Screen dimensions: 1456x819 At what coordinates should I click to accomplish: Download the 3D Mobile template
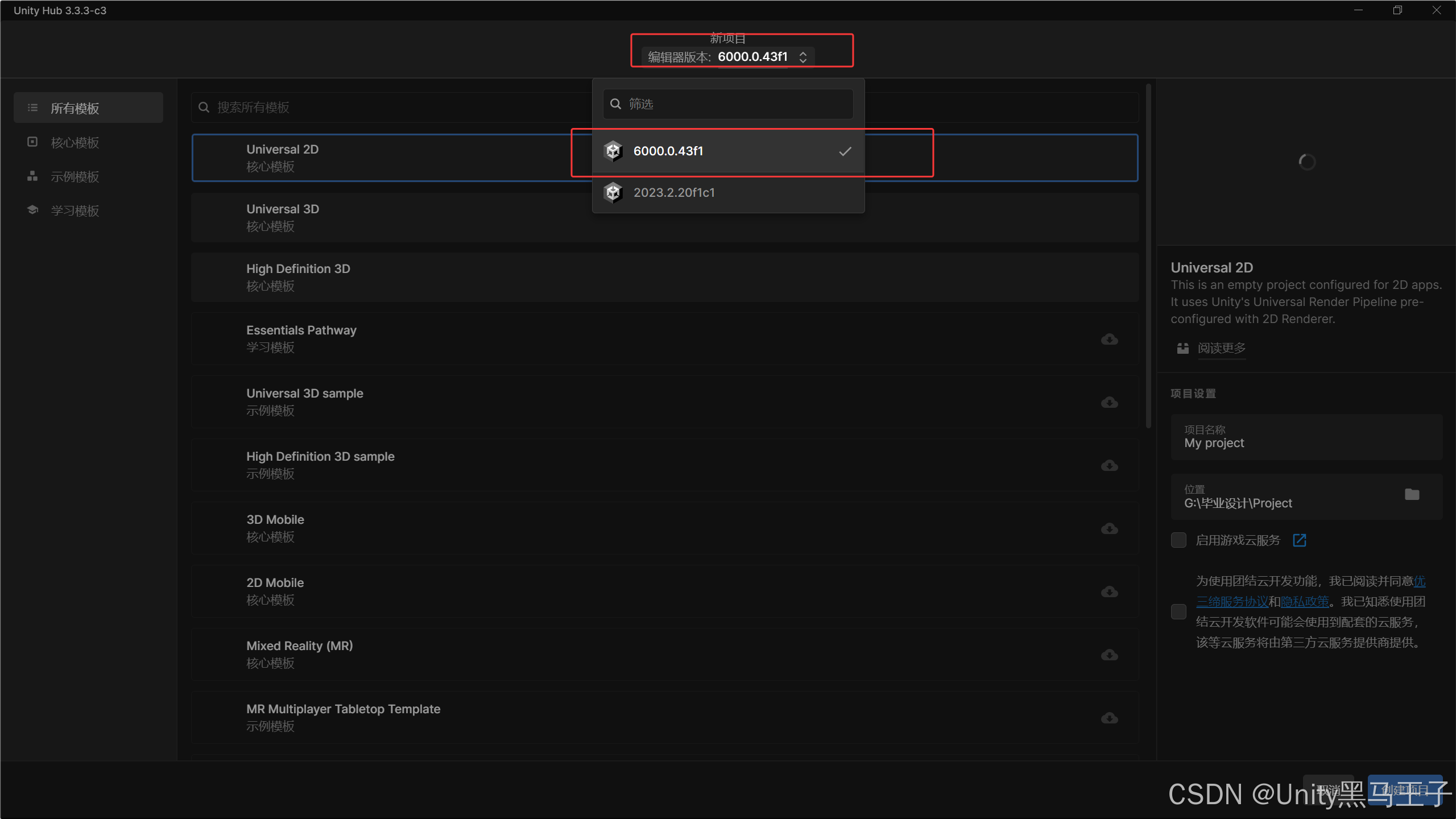point(1109,529)
